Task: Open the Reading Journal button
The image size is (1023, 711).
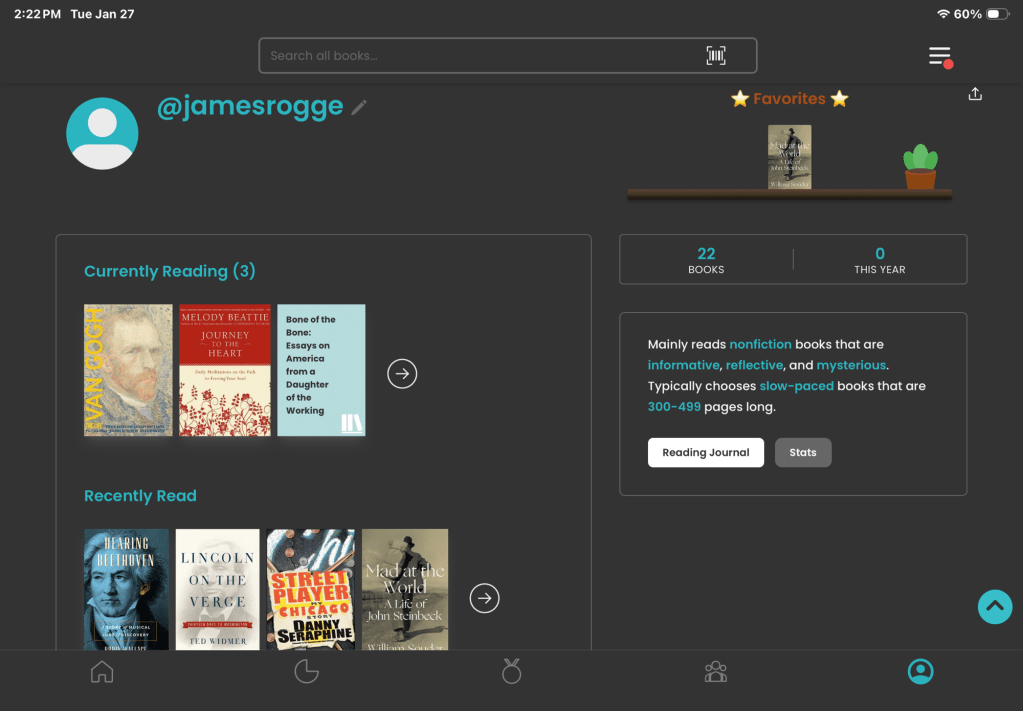Action: pyautogui.click(x=705, y=452)
